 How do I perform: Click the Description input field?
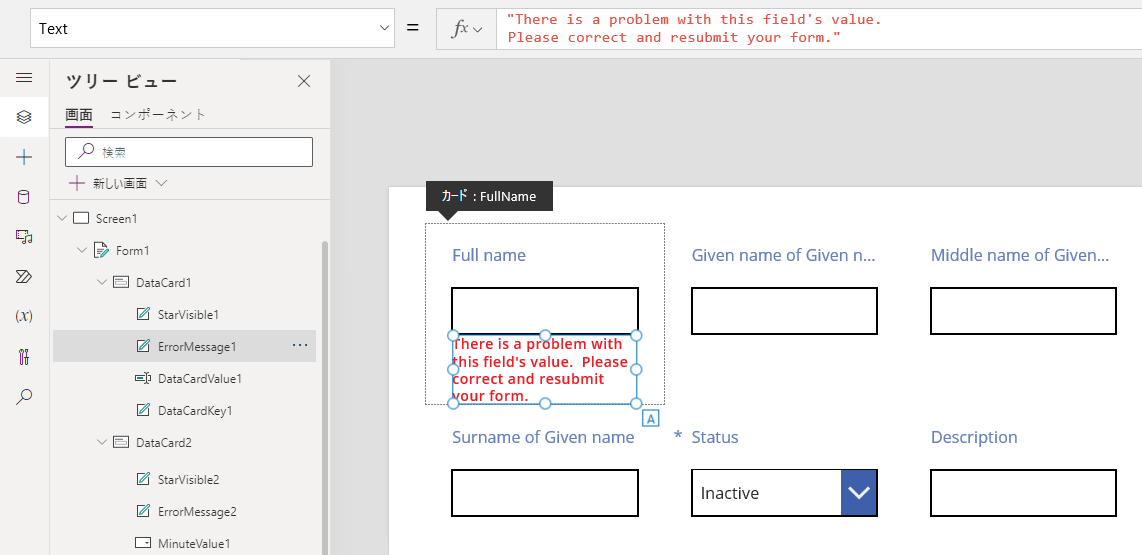(1023, 493)
